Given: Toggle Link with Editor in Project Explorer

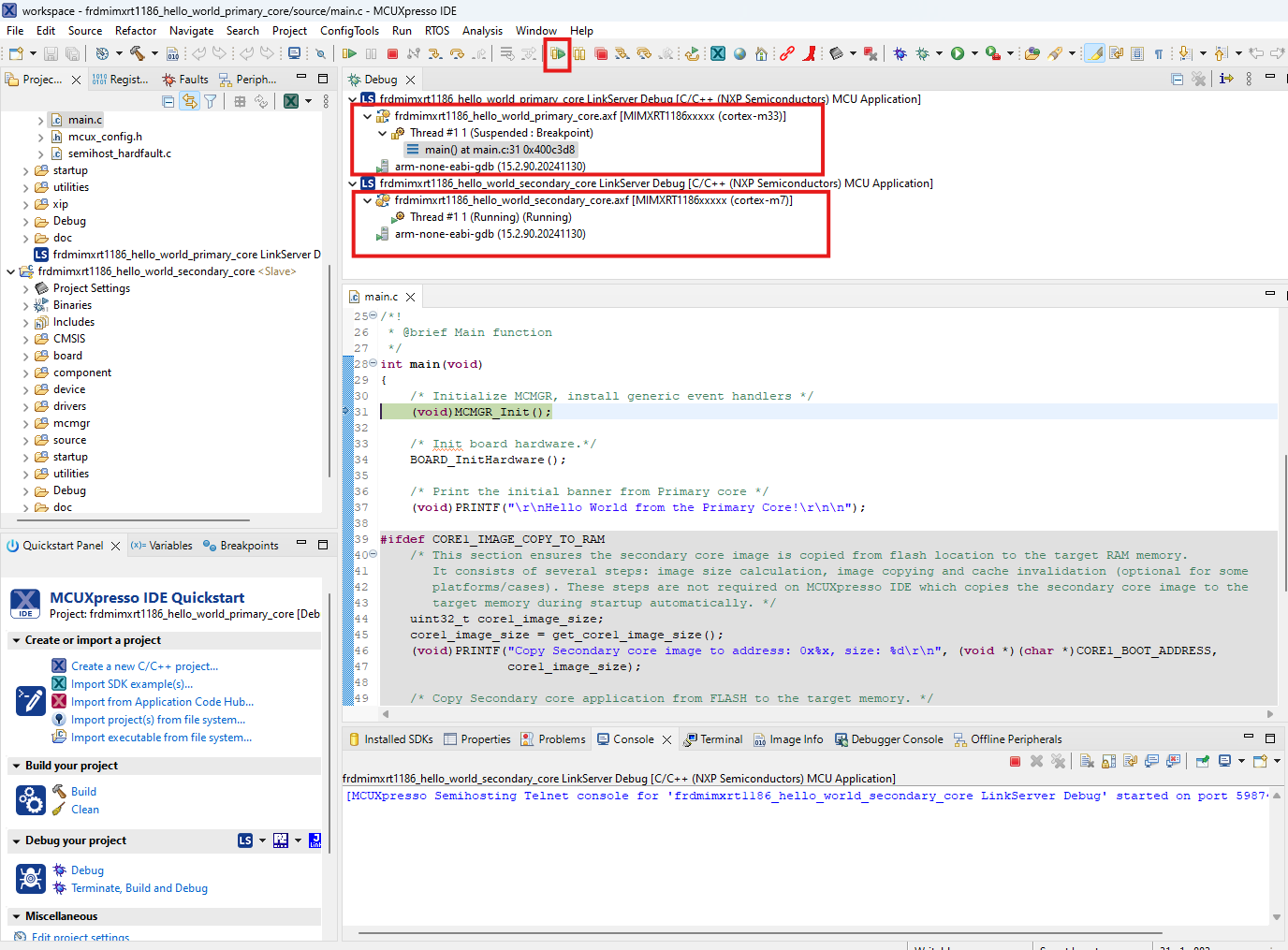Looking at the screenshot, I should [190, 101].
